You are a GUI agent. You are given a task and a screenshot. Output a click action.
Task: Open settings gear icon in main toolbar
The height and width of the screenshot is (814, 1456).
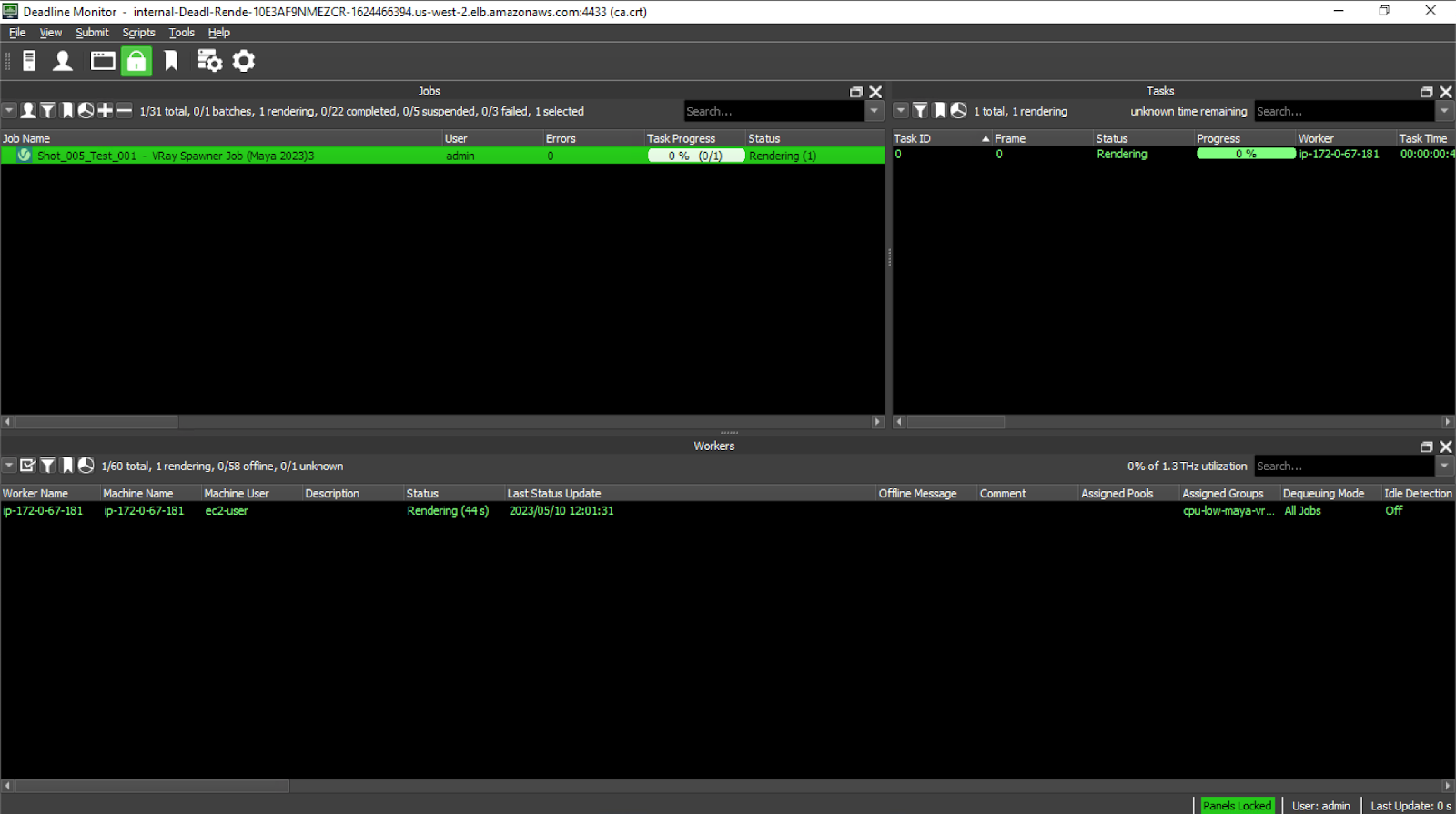click(x=244, y=61)
